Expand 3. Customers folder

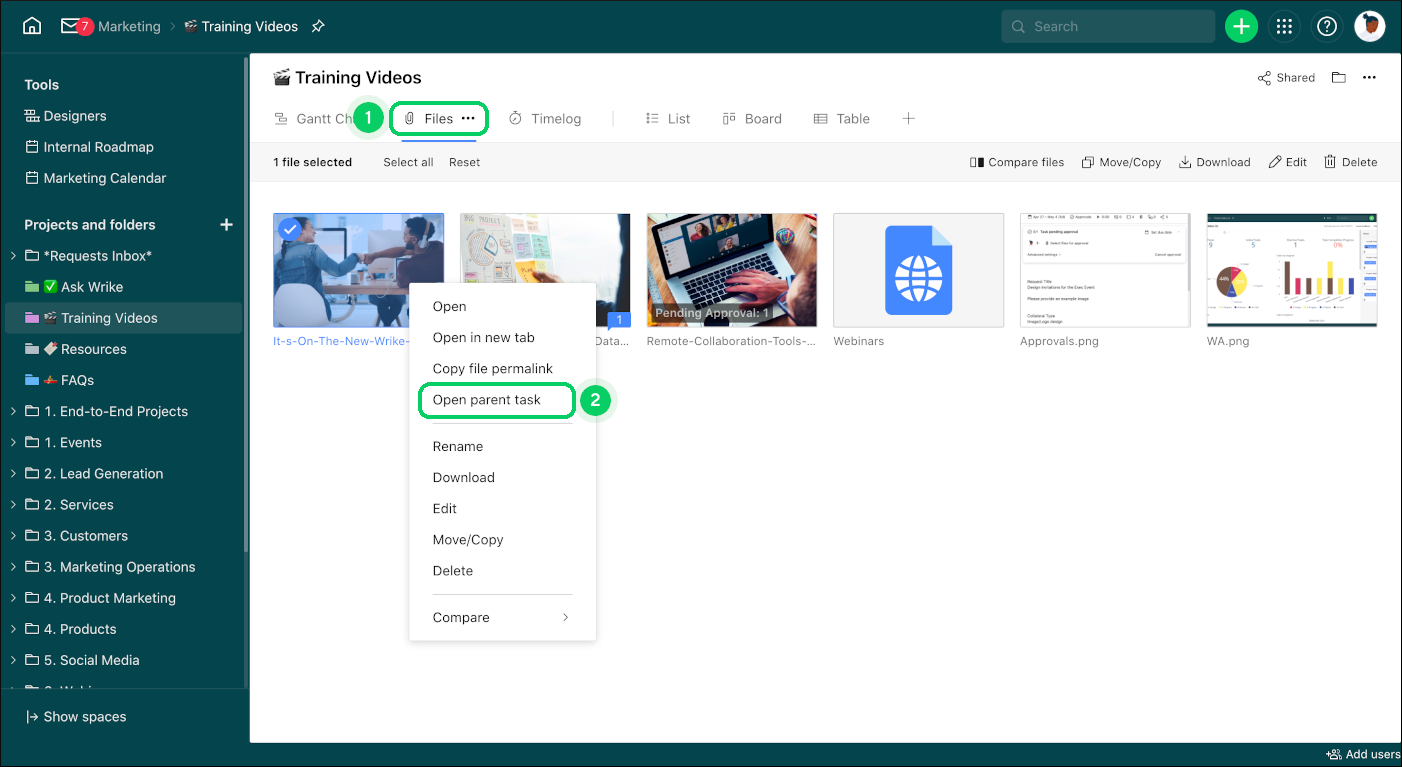point(13,535)
